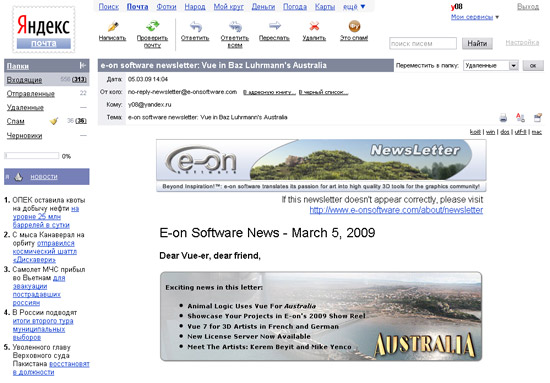Viewport: 550px width, 383px height.
Task: Open the Фотки tab in the top navigation
Action: [166, 7]
